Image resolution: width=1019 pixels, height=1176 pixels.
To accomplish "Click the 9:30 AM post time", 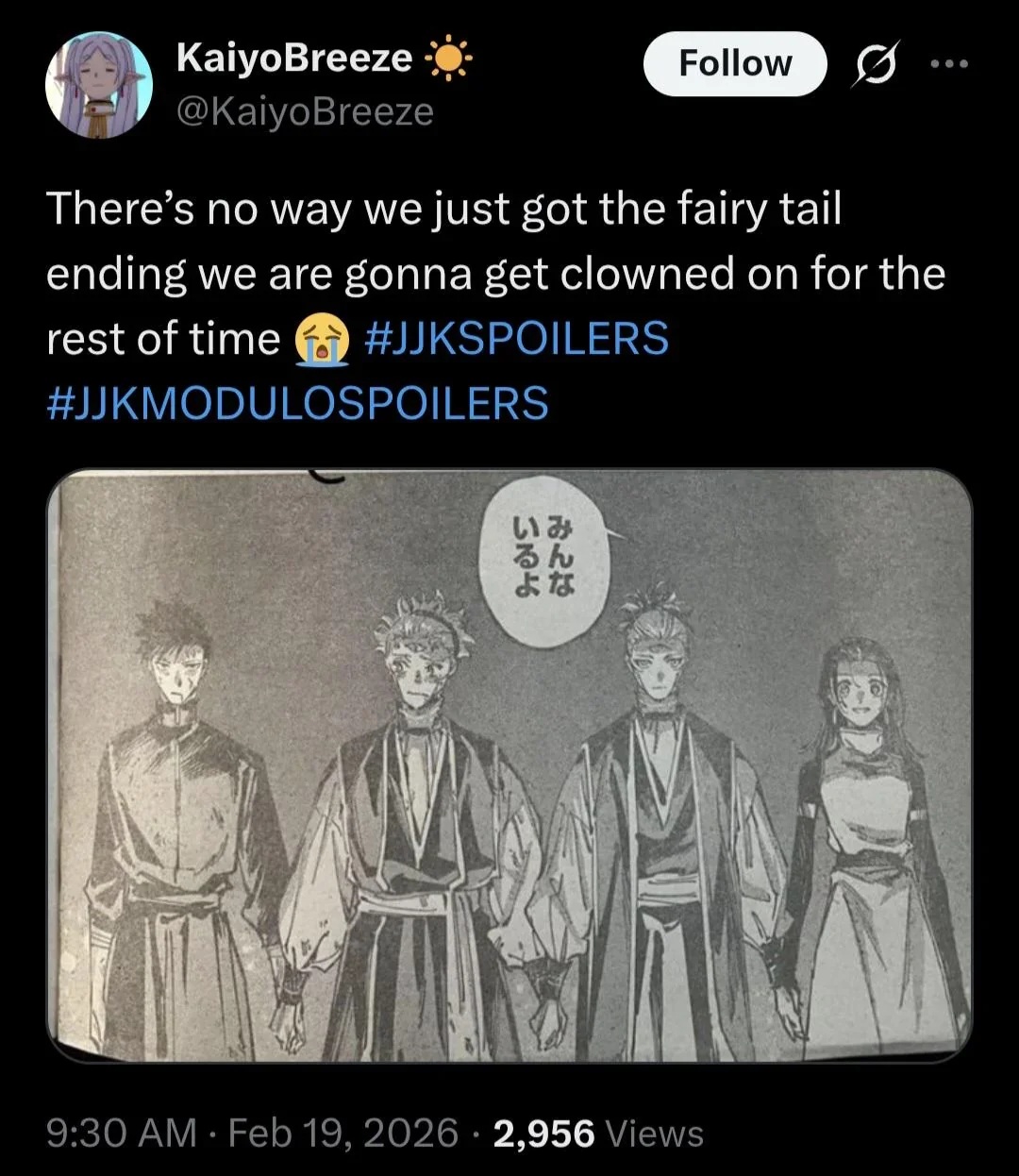I will tap(123, 1134).
